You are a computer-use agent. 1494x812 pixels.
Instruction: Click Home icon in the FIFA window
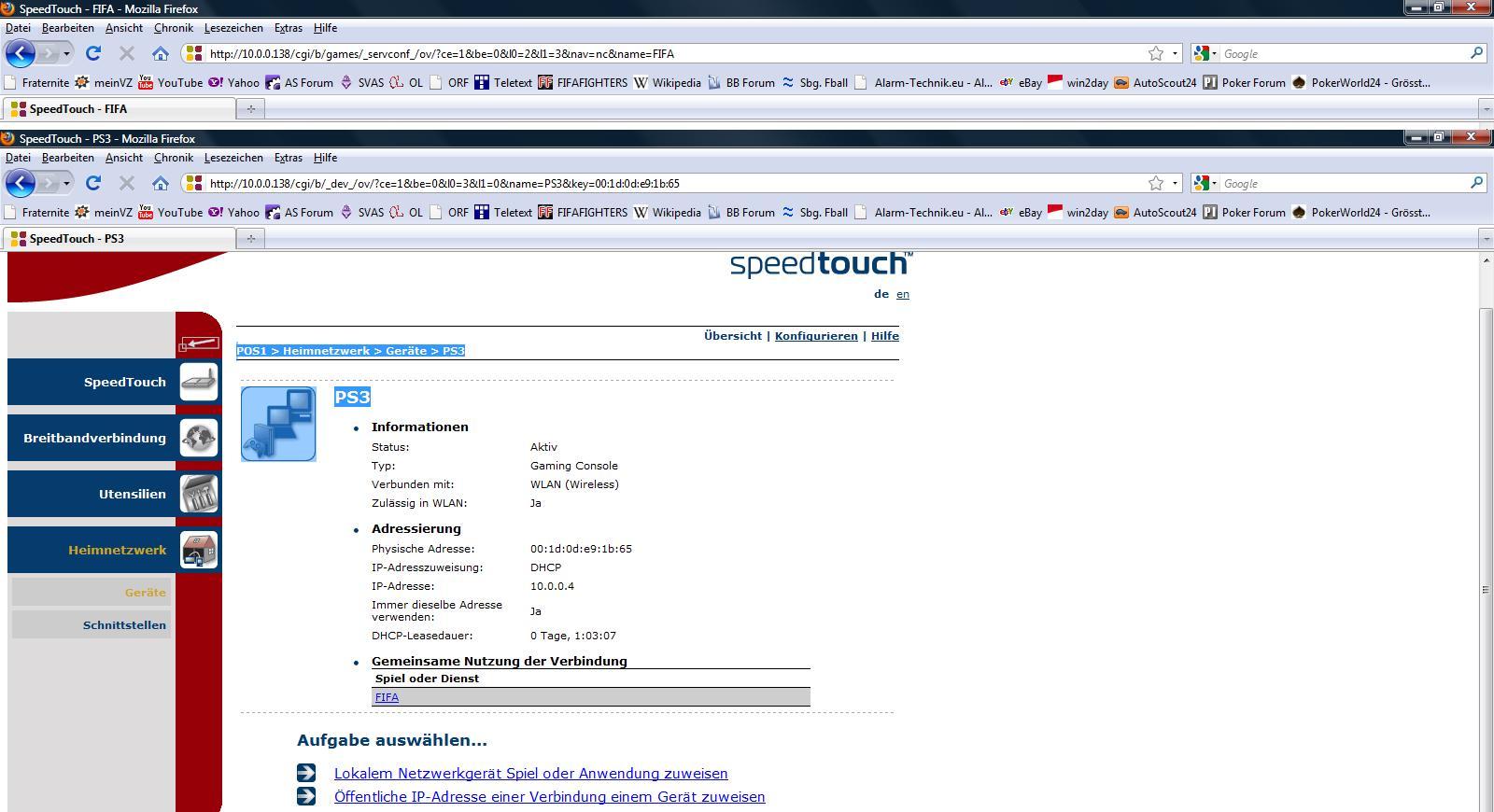[161, 53]
